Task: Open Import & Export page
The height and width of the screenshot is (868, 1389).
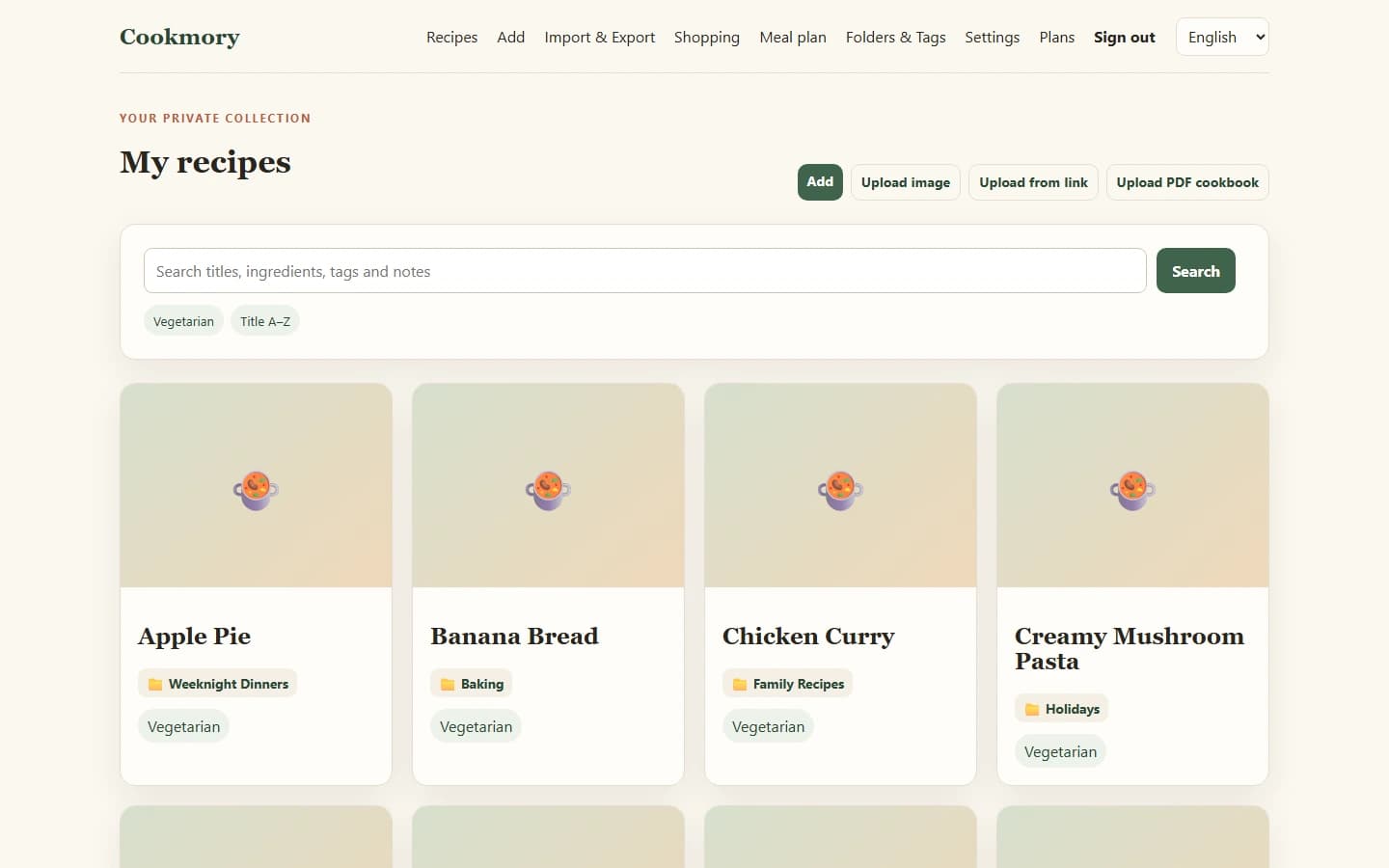Action: pyautogui.click(x=599, y=37)
